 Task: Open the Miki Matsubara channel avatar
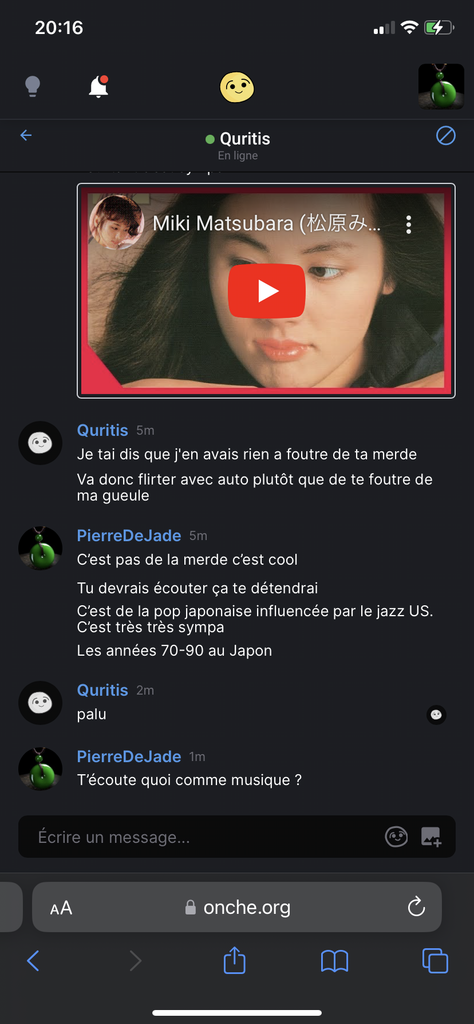pyautogui.click(x=117, y=222)
